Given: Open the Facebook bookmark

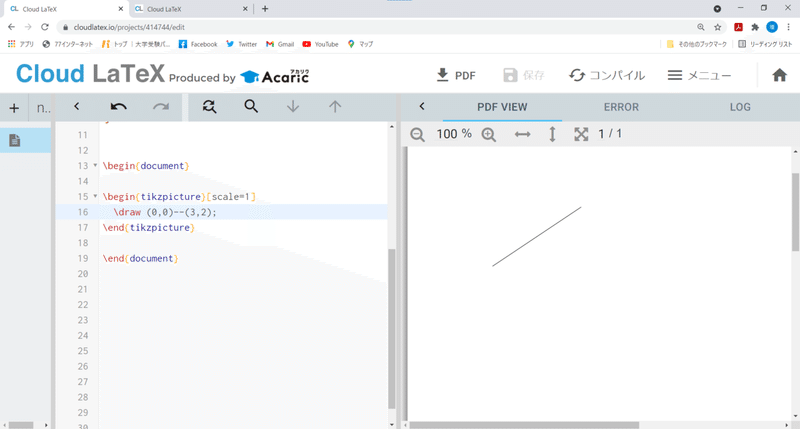Looking at the screenshot, I should (198, 44).
